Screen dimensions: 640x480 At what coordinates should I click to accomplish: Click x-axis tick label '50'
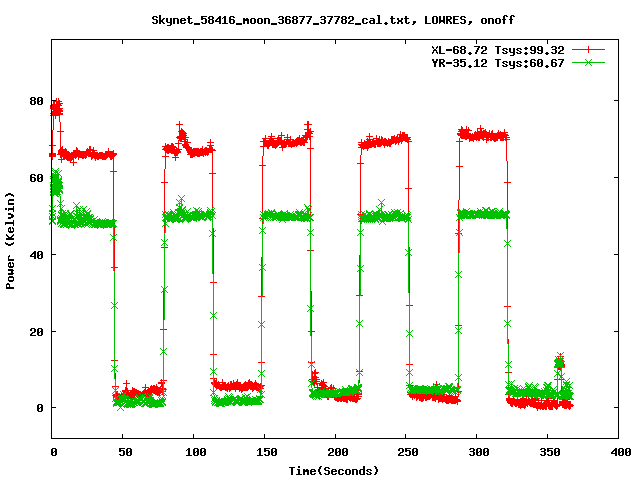(x=125, y=452)
